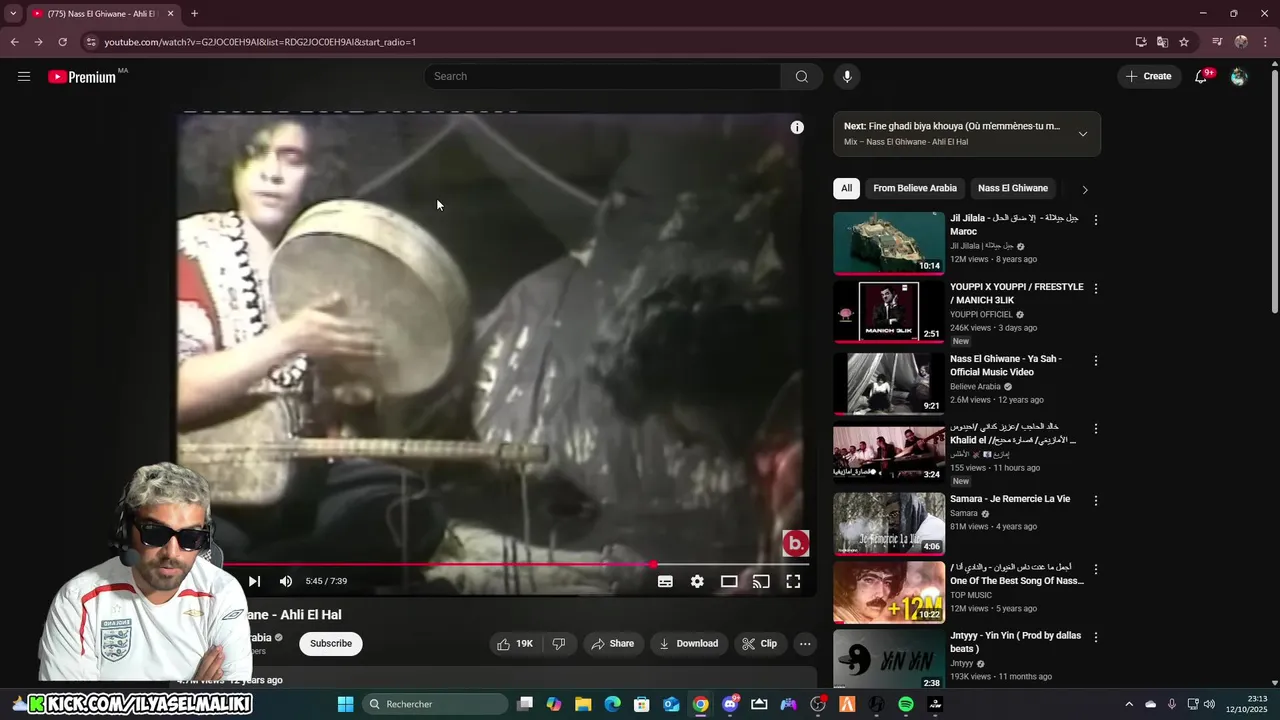
Task: Create a Clip from the video
Action: pos(759,644)
